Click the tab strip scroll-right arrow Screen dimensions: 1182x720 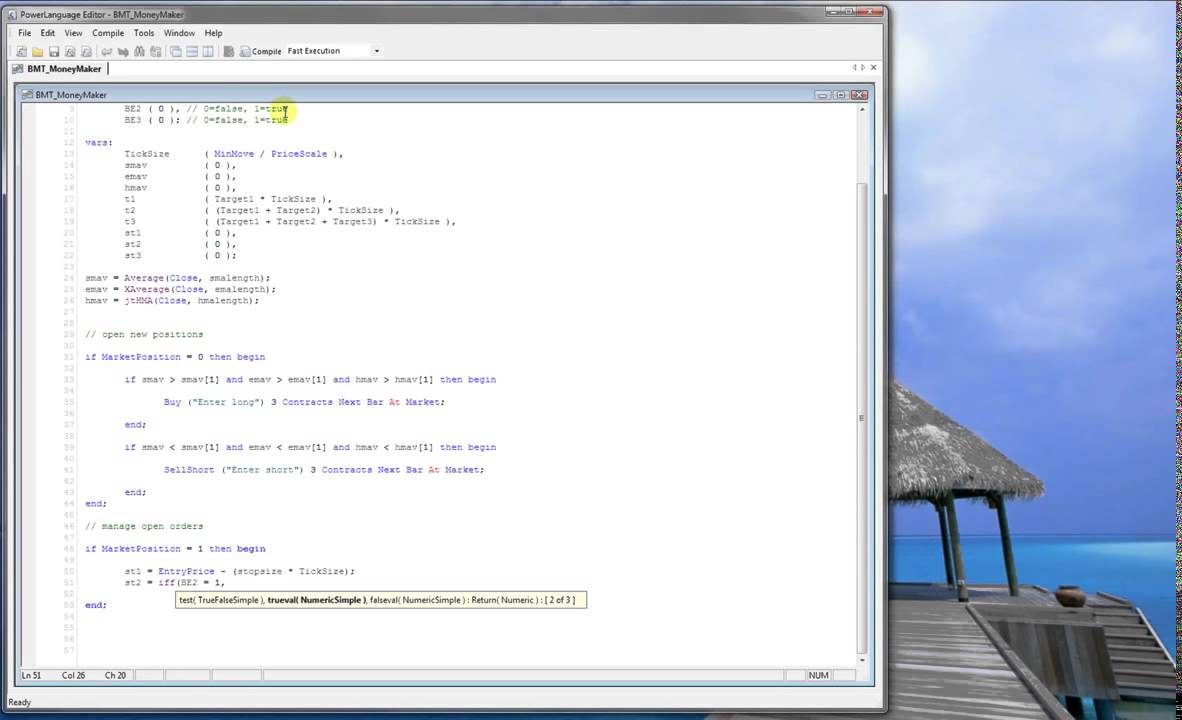[863, 68]
